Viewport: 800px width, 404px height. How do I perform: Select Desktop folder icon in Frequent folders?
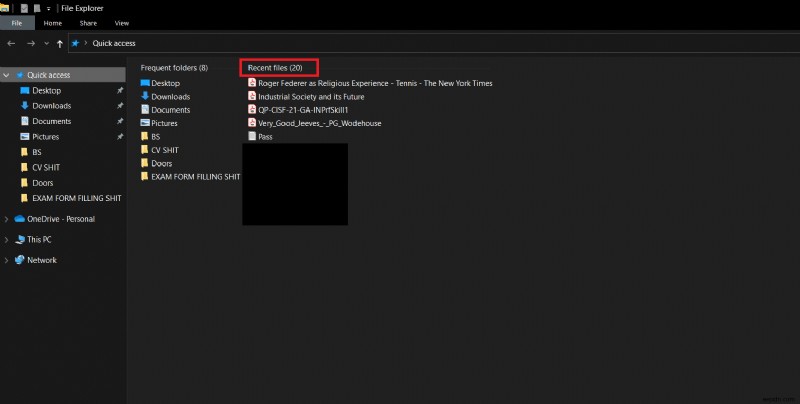(x=145, y=83)
